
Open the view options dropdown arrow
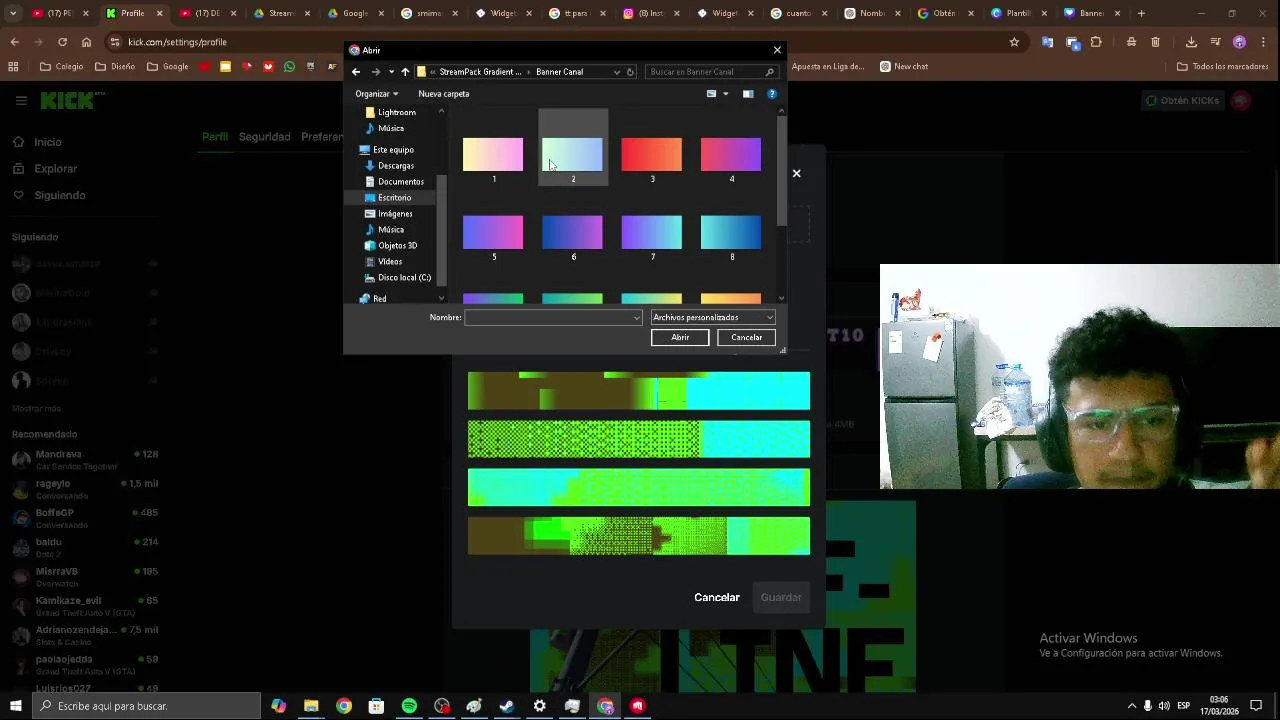(726, 94)
